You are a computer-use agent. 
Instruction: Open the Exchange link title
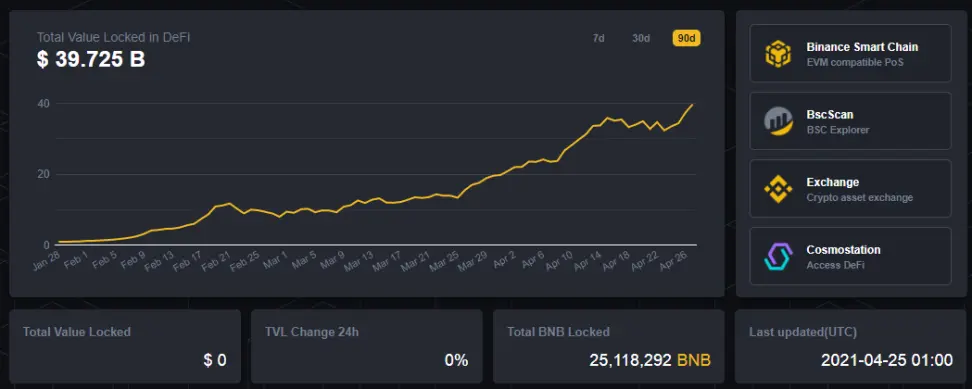[x=833, y=182]
